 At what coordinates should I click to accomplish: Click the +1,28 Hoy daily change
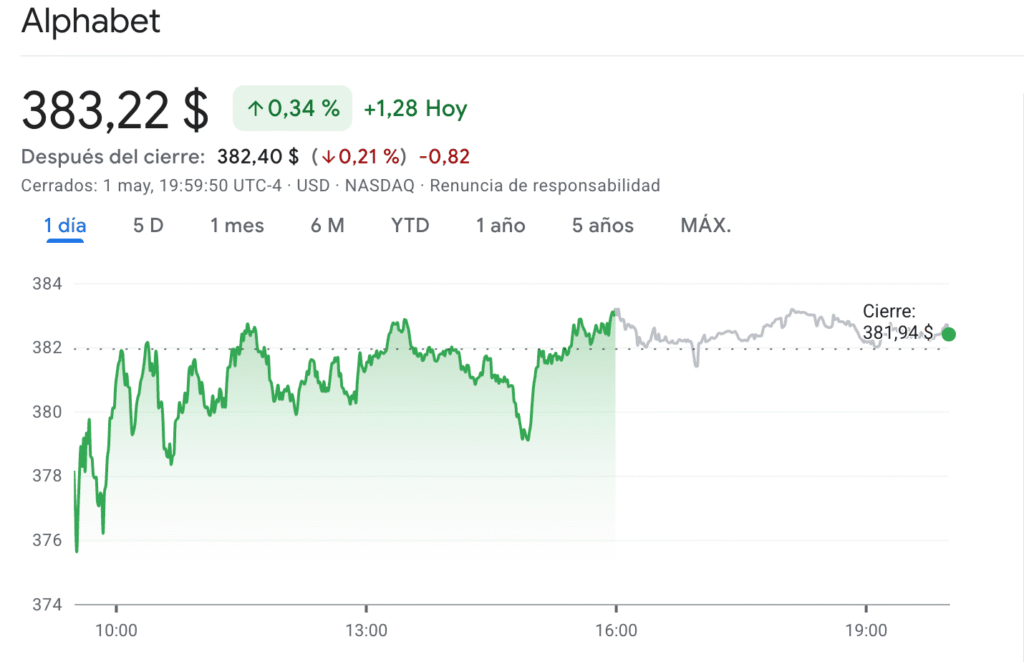pos(415,108)
